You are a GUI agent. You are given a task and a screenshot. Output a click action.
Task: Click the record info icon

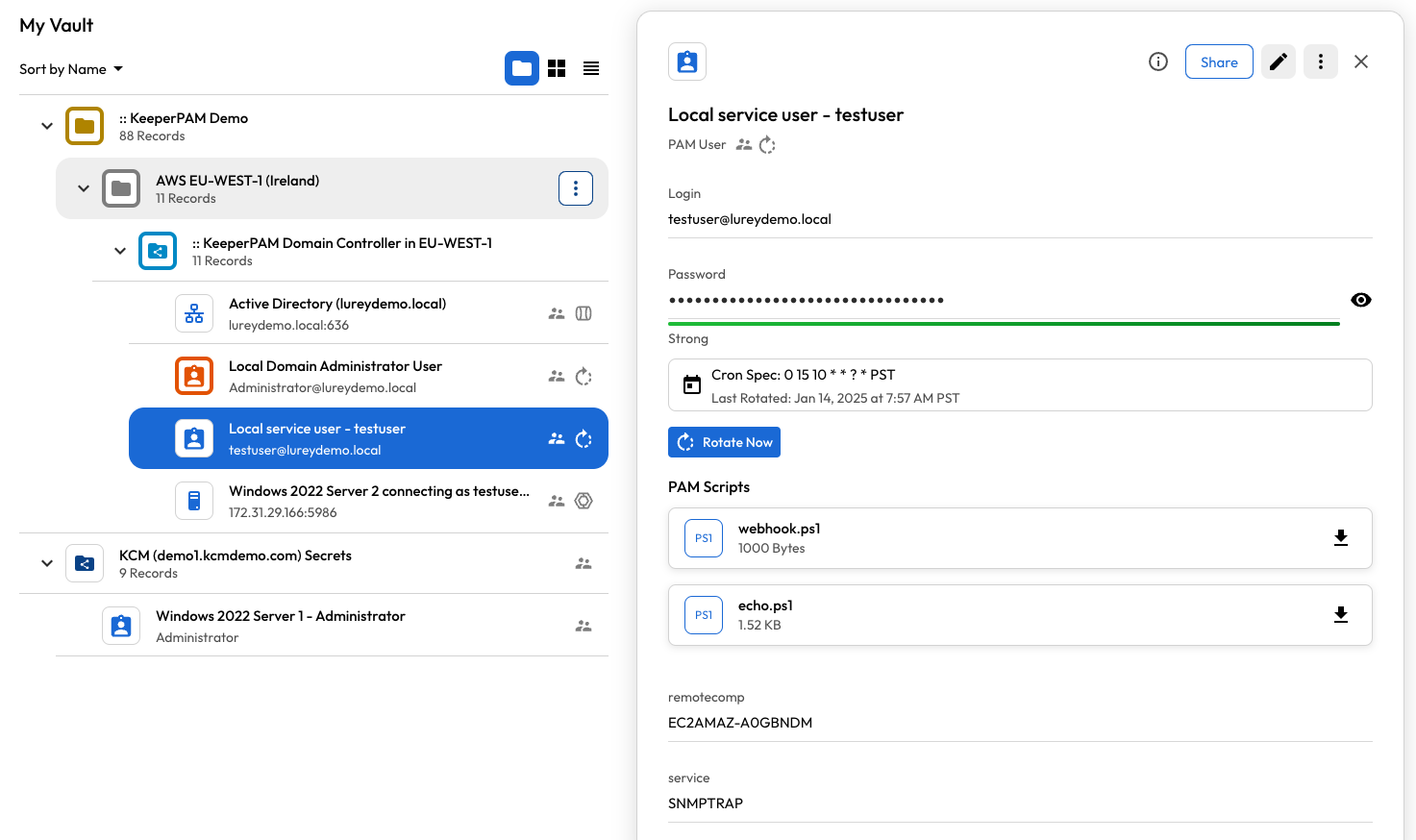pos(1157,62)
